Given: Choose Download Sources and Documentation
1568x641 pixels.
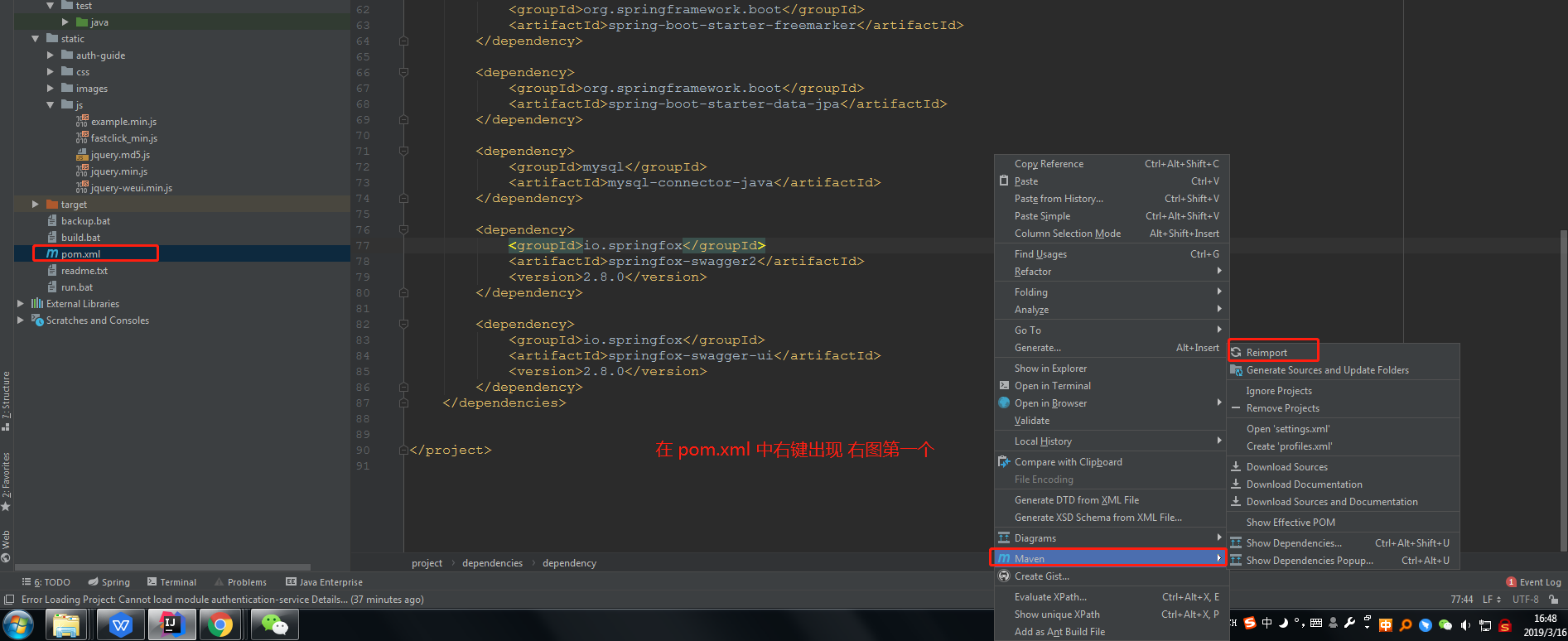Looking at the screenshot, I should pyautogui.click(x=1344, y=502).
